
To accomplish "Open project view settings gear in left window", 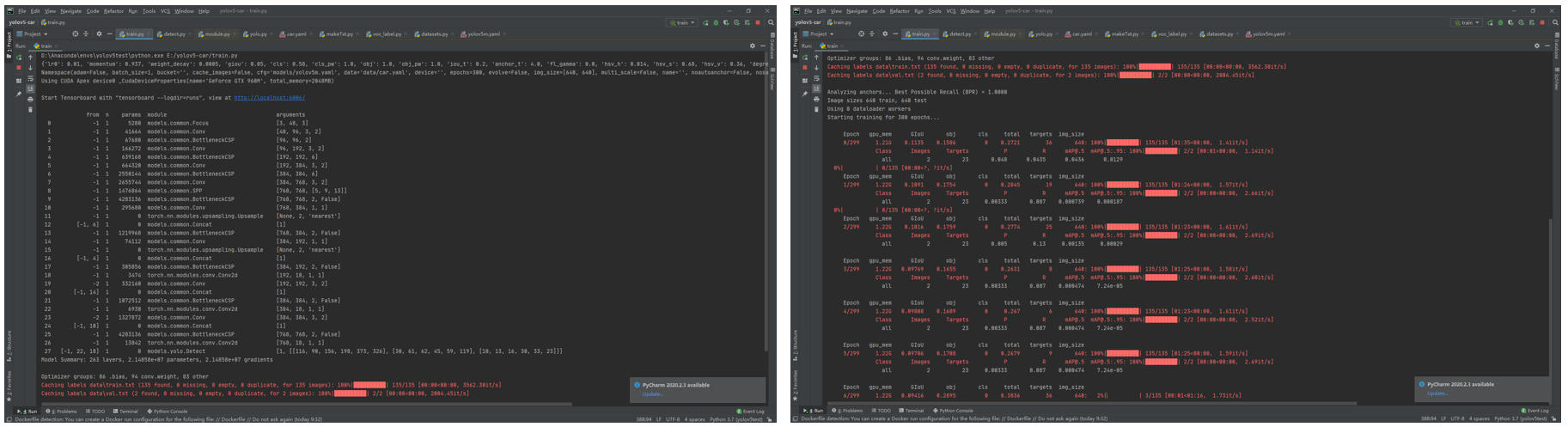I will (99, 34).
